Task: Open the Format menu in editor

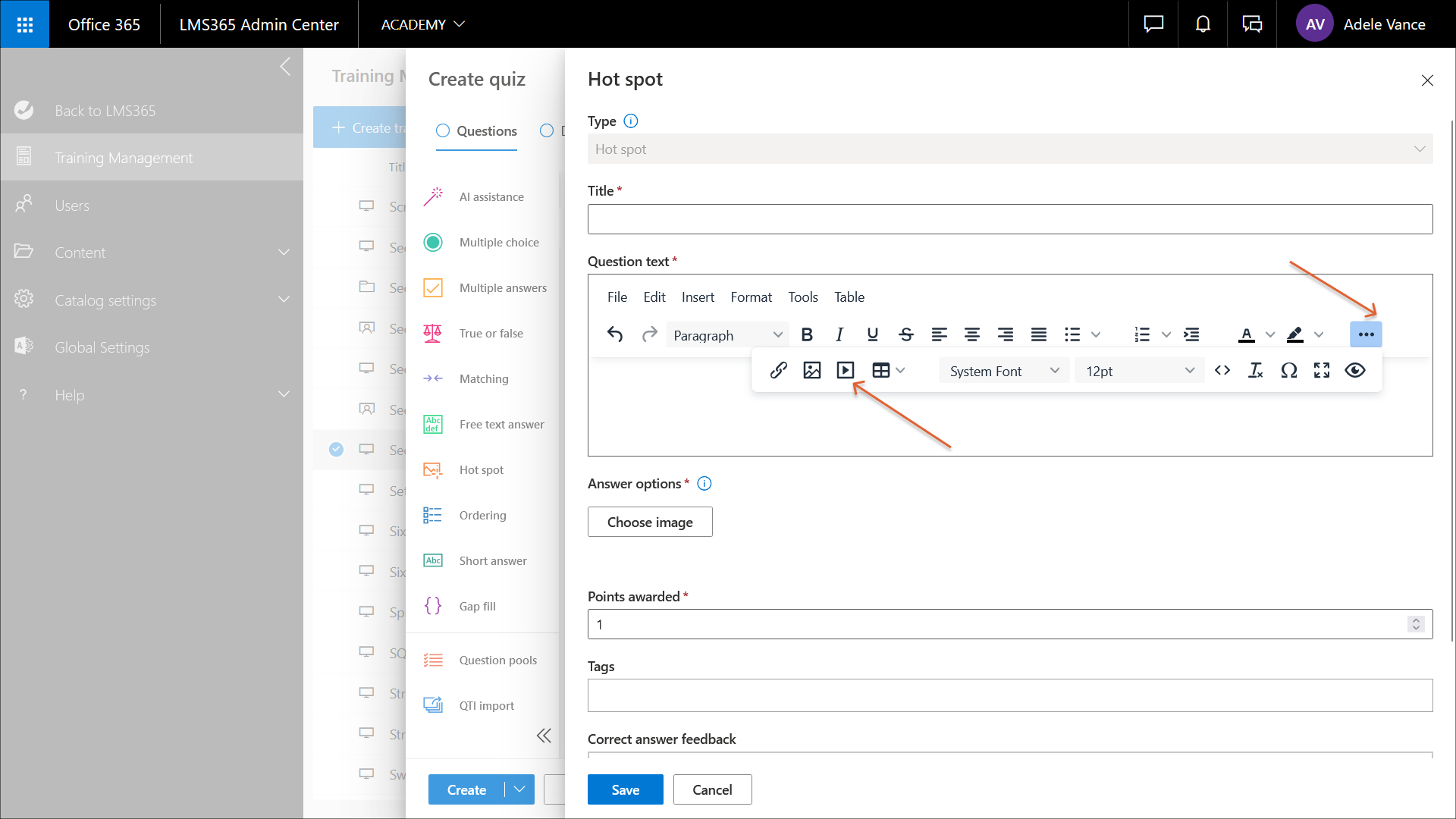Action: click(x=751, y=297)
